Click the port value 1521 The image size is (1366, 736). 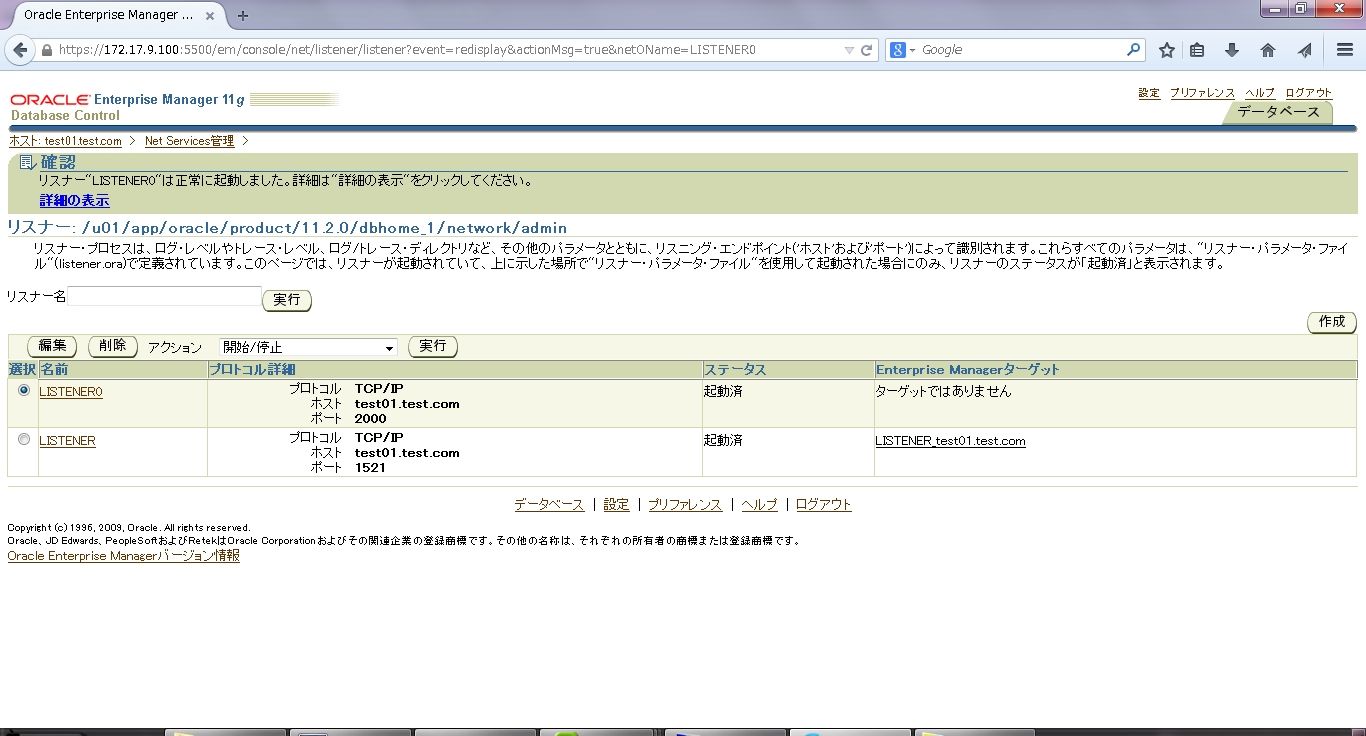click(370, 468)
